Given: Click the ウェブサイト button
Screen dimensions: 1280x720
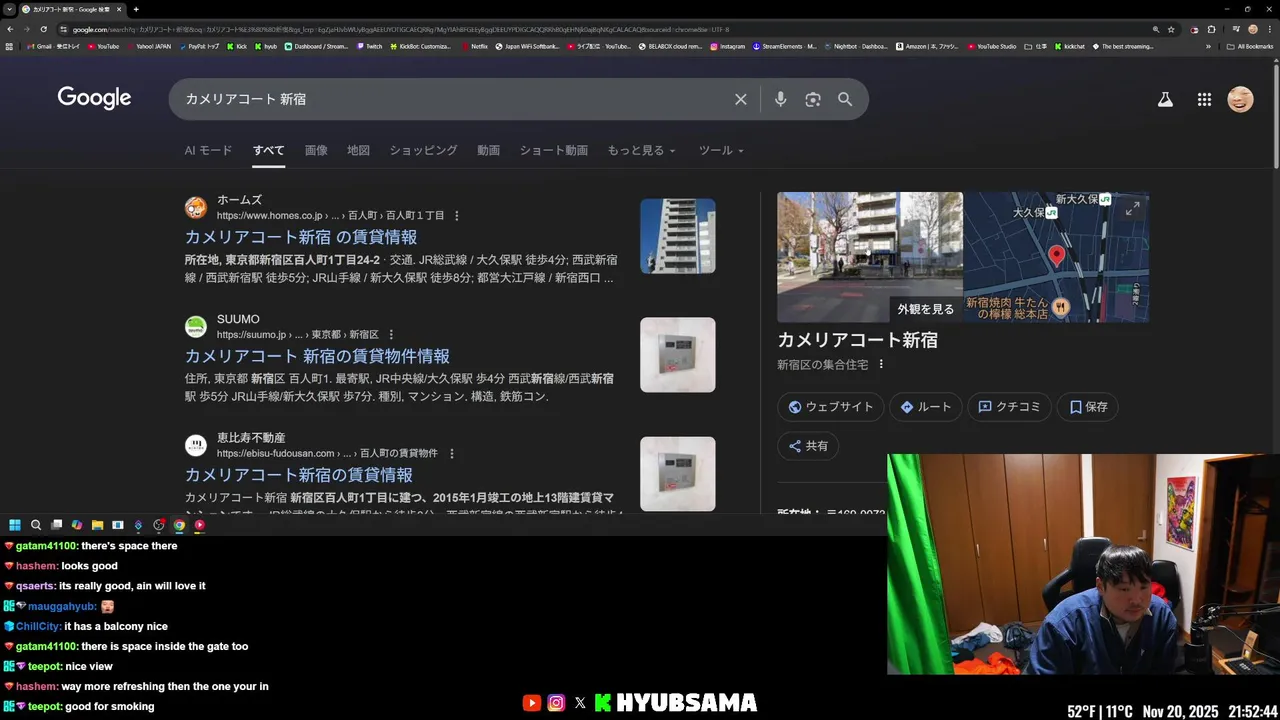Looking at the screenshot, I should (829, 407).
